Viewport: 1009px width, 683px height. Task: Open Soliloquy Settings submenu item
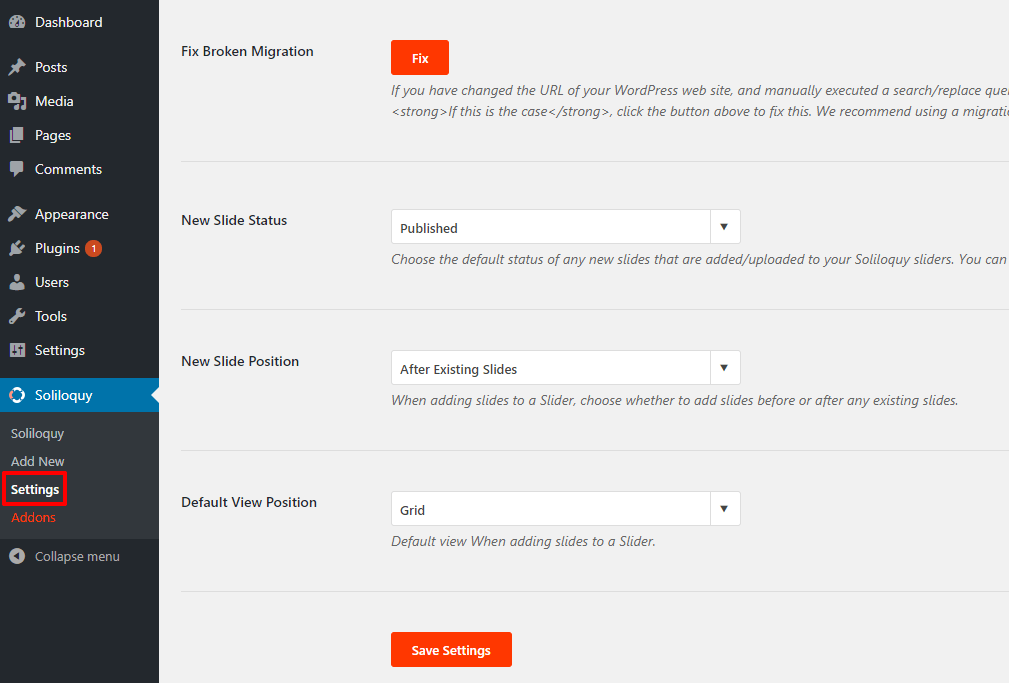(x=35, y=489)
